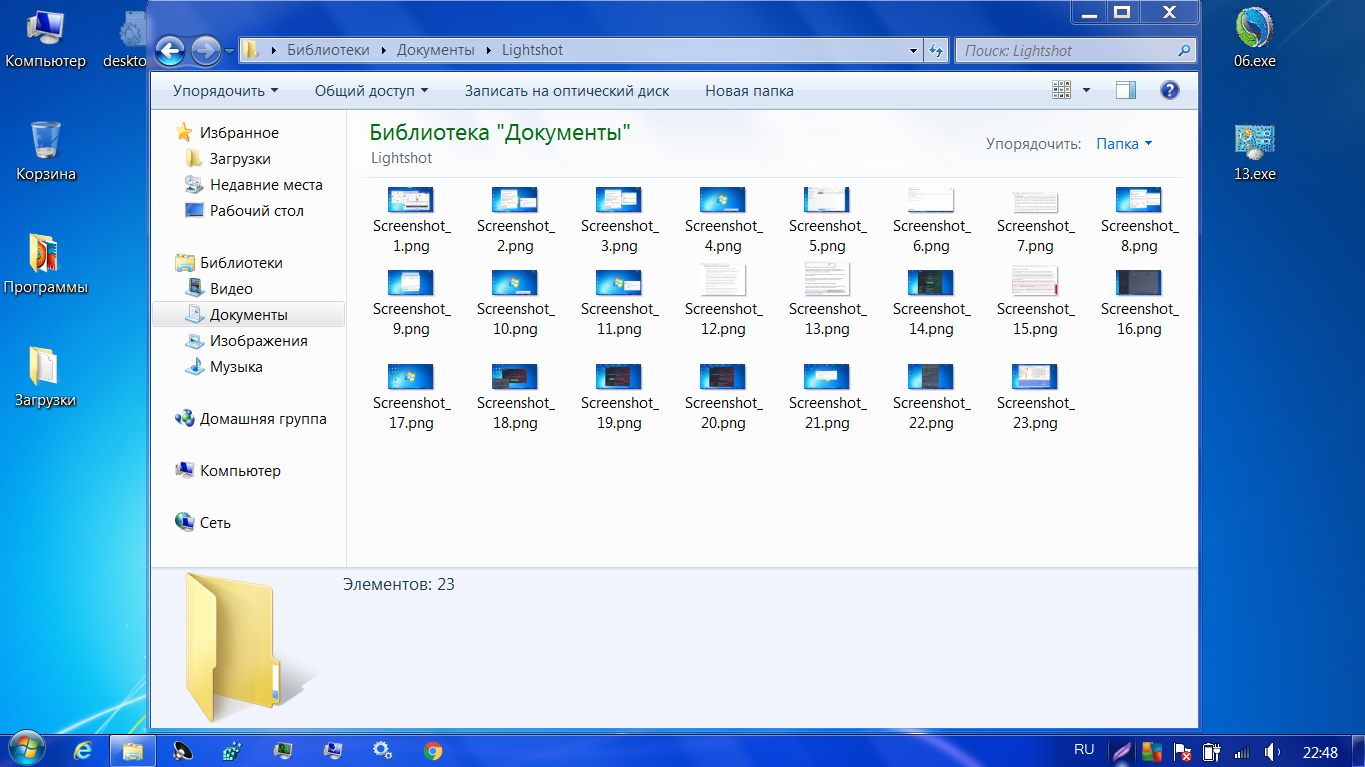Image resolution: width=1365 pixels, height=767 pixels.
Task: Click the Новая папка button
Action: (749, 91)
